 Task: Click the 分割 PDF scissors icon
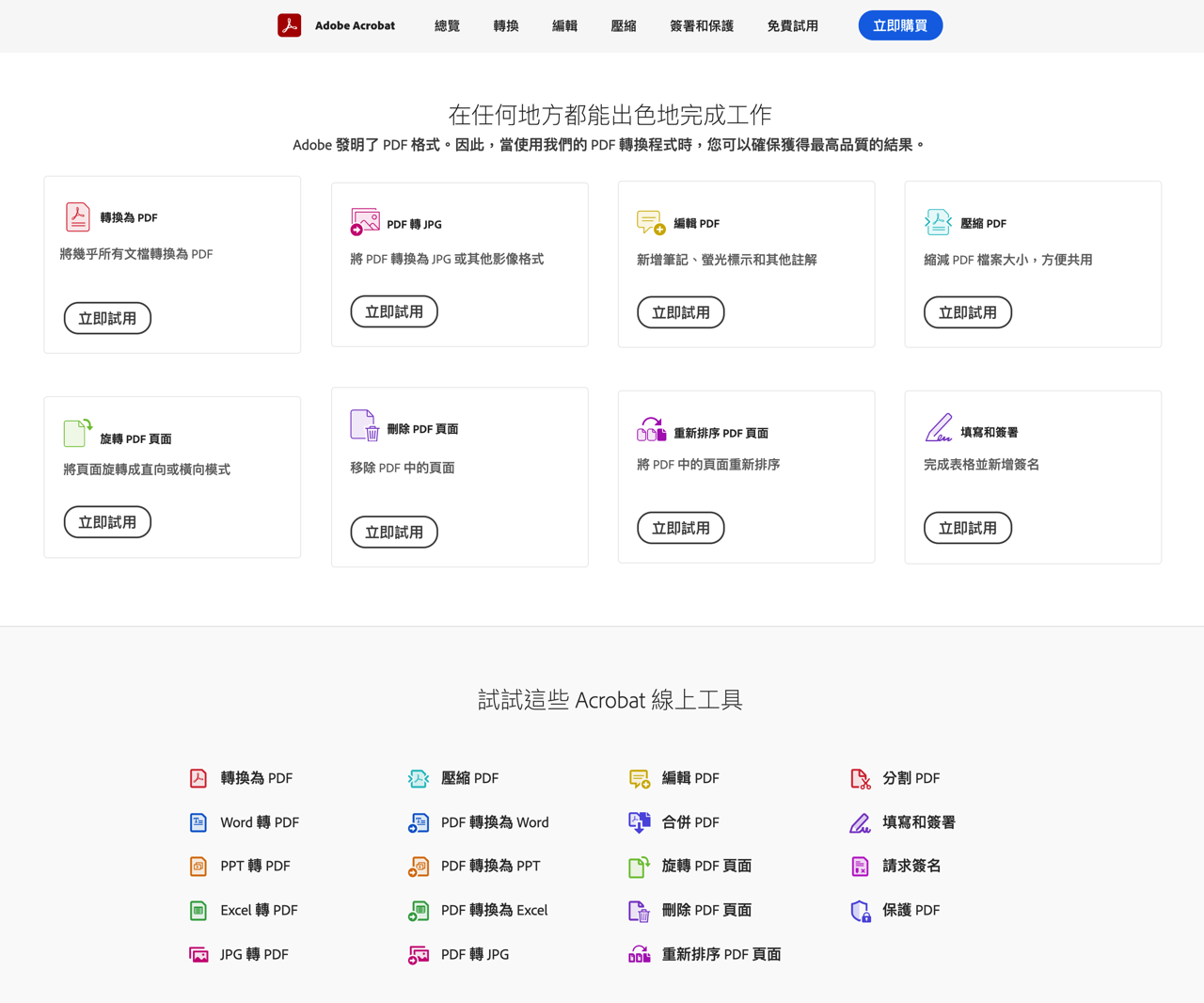[861, 778]
